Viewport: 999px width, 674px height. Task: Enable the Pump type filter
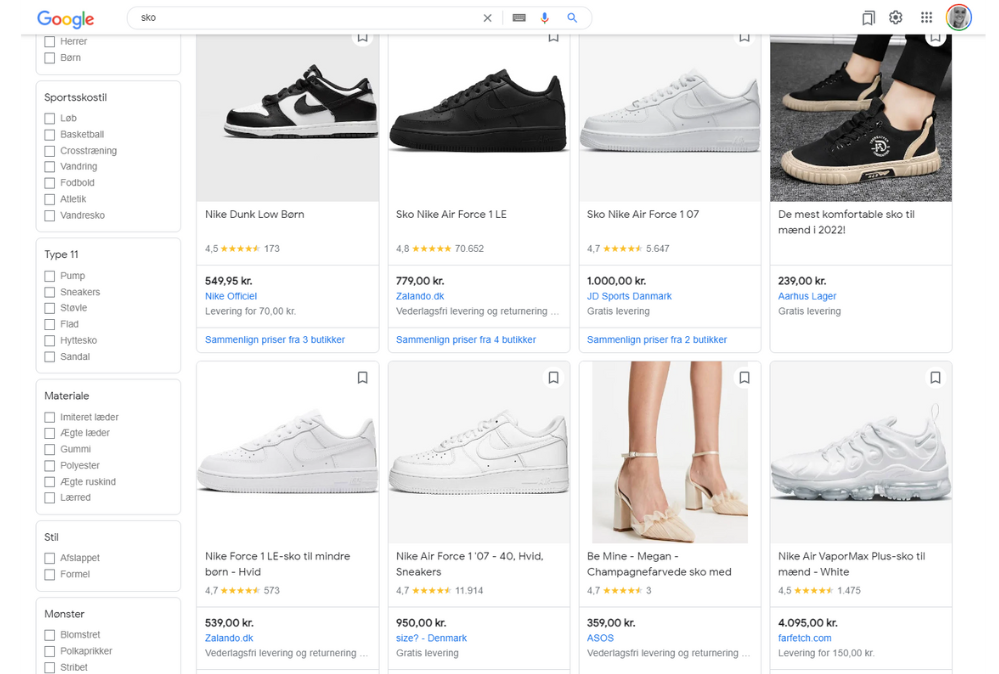(x=50, y=276)
